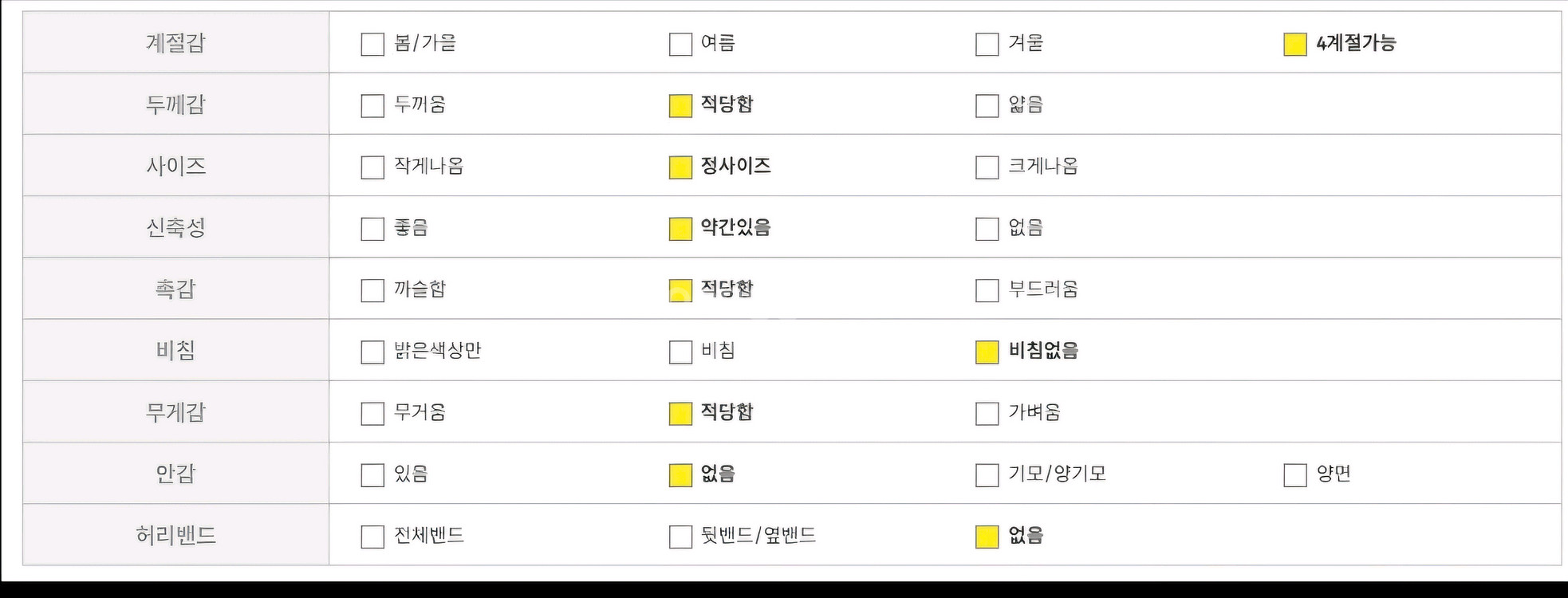Check 좋음 in the 신축성 row
Screen dimensions: 1568x598
pos(372,229)
